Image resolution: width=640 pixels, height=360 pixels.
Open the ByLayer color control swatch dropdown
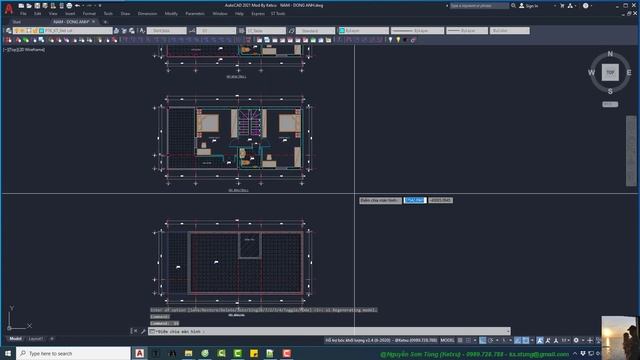tap(363, 31)
